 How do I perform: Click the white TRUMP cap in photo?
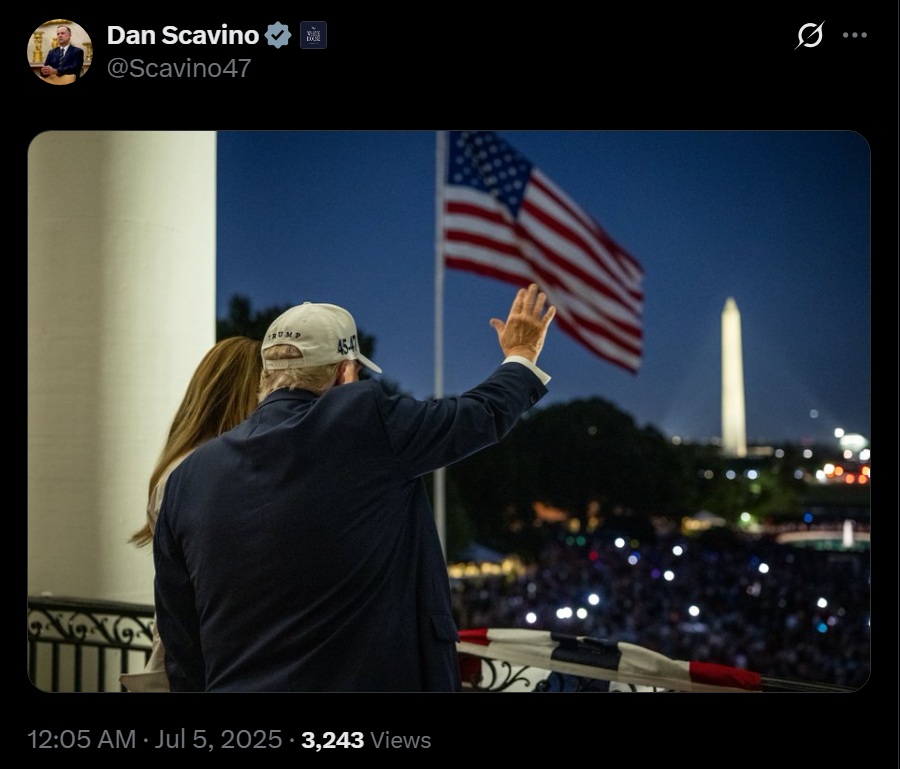(317, 336)
